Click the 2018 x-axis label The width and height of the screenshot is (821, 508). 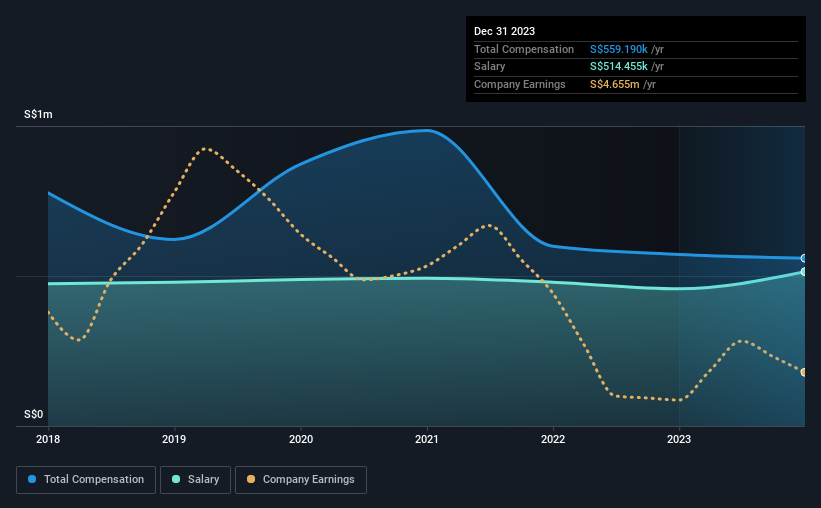pyautogui.click(x=48, y=439)
